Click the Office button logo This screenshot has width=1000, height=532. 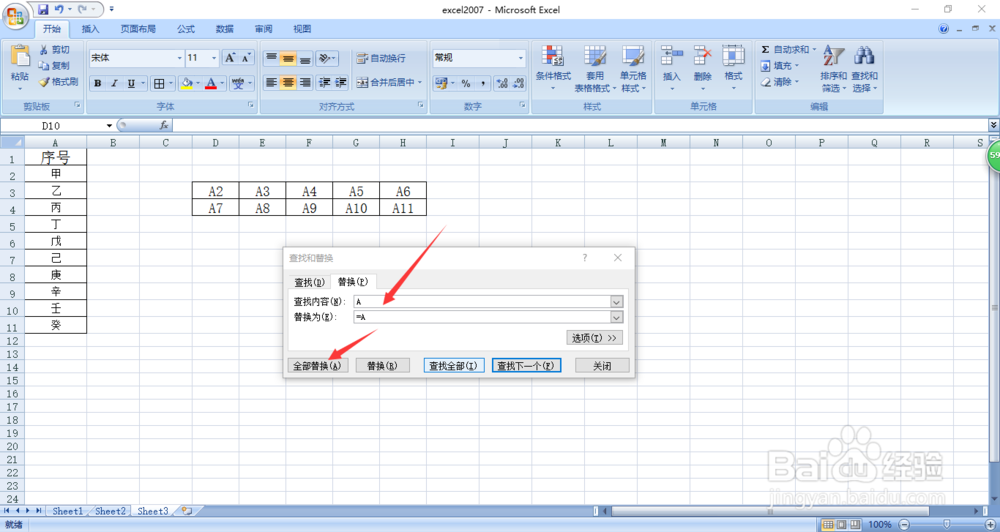coord(15,15)
